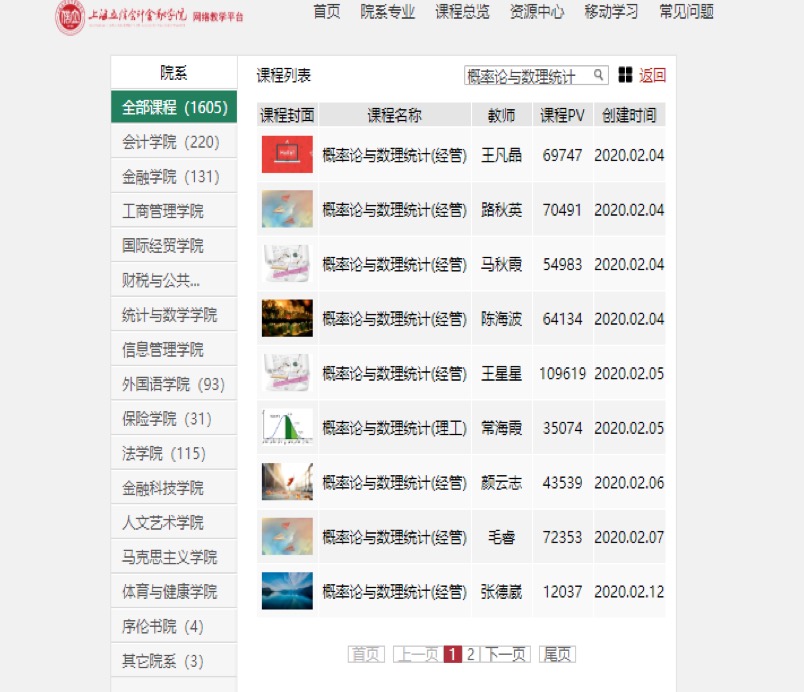Jump to 尾页 last page
Screen dimensions: 804x692
[x=557, y=654]
